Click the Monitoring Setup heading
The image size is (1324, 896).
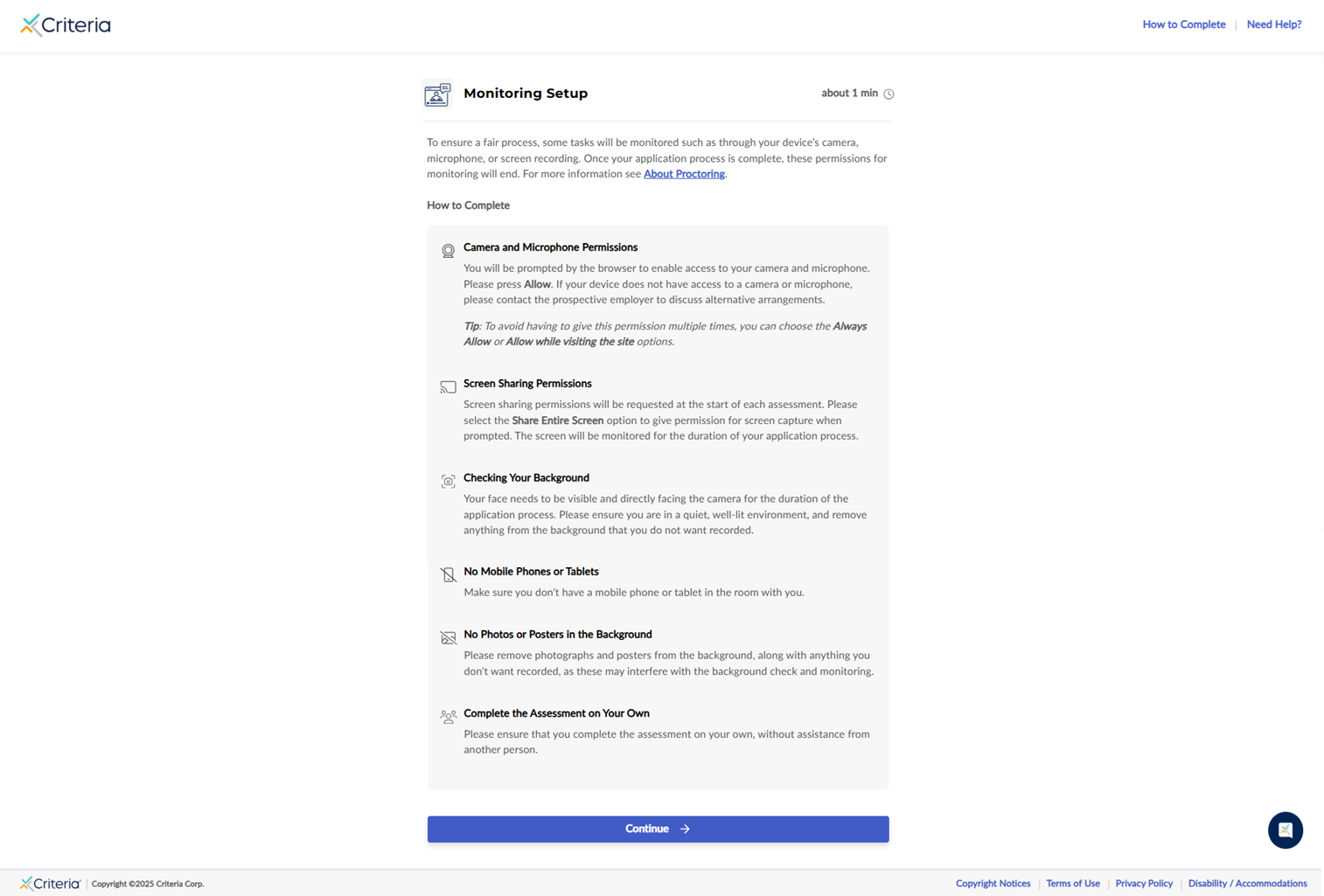click(526, 94)
